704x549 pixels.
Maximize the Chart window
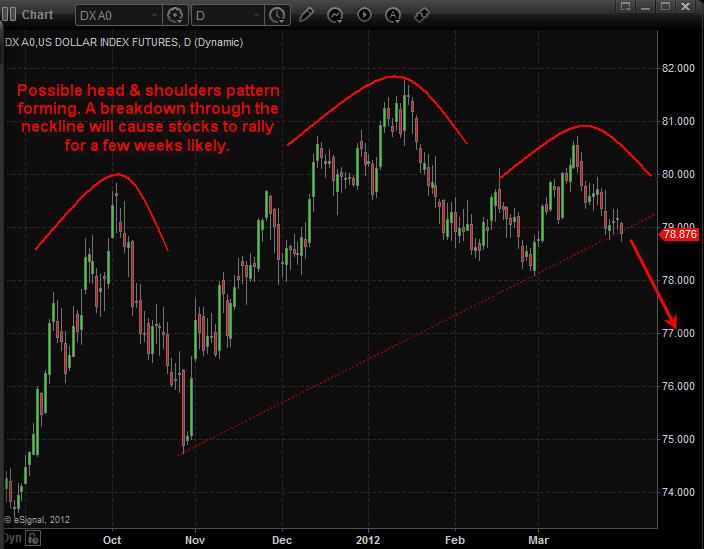pos(665,6)
